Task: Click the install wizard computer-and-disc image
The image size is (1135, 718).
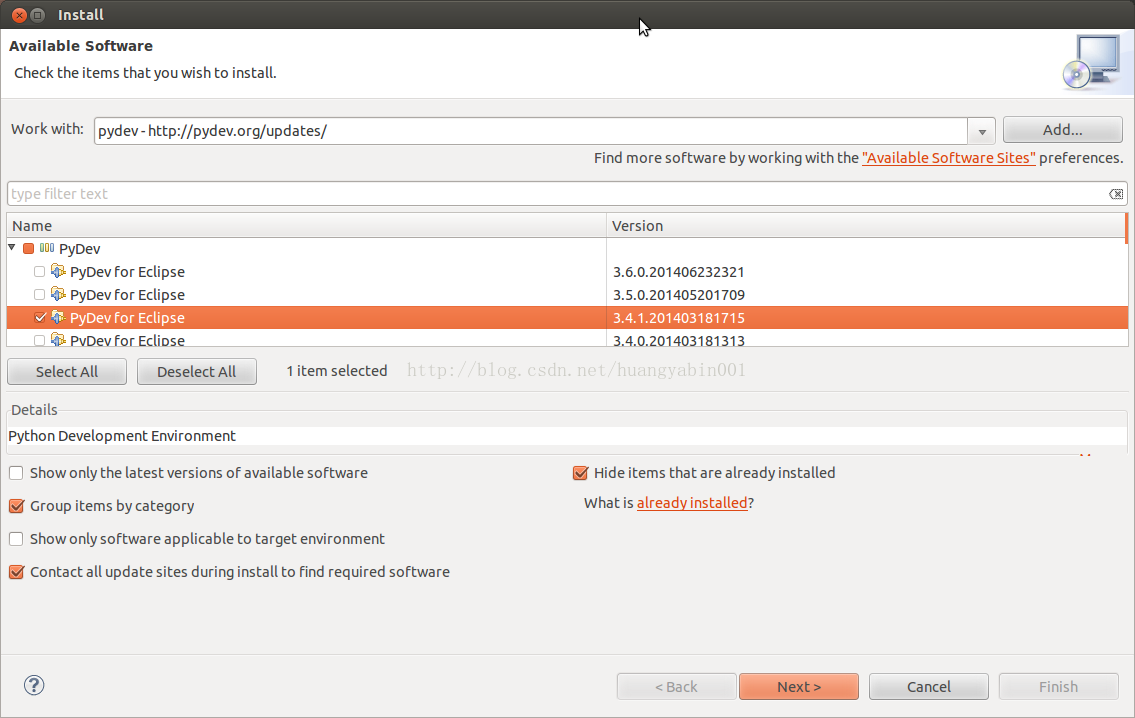Action: click(1093, 62)
